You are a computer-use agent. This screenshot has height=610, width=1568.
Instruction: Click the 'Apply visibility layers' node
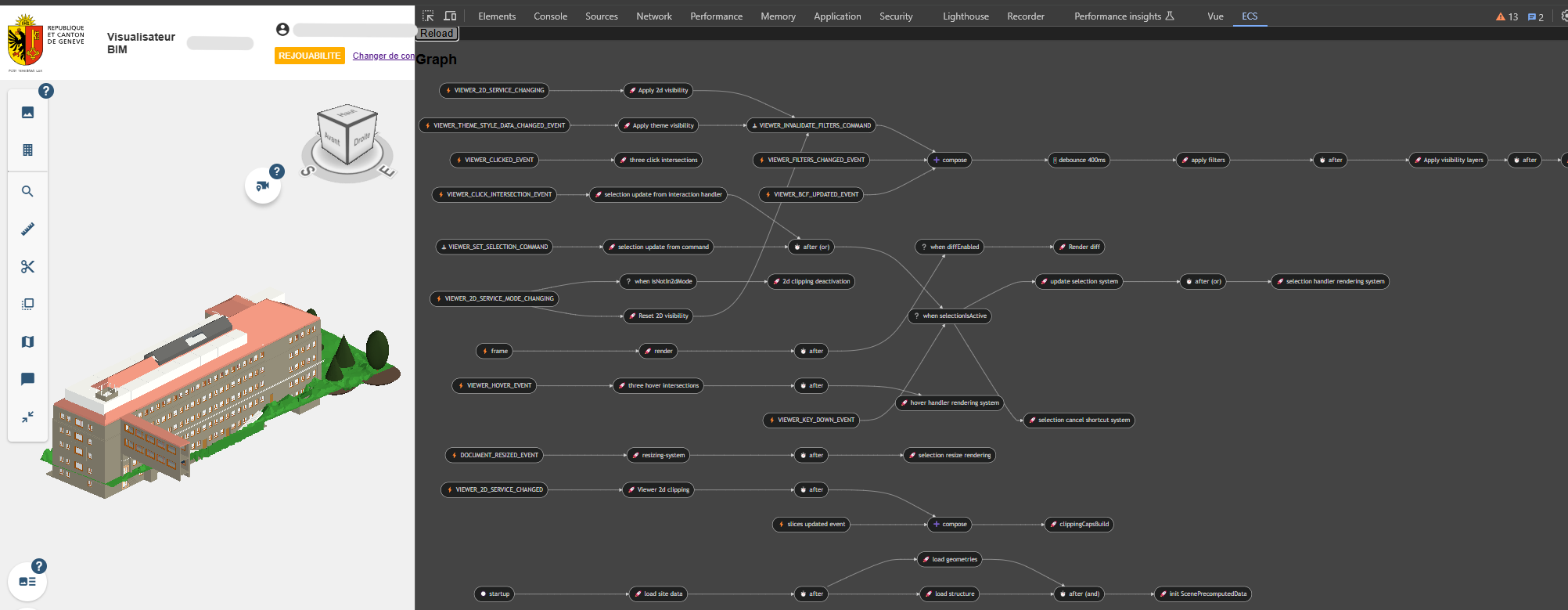click(x=1448, y=160)
